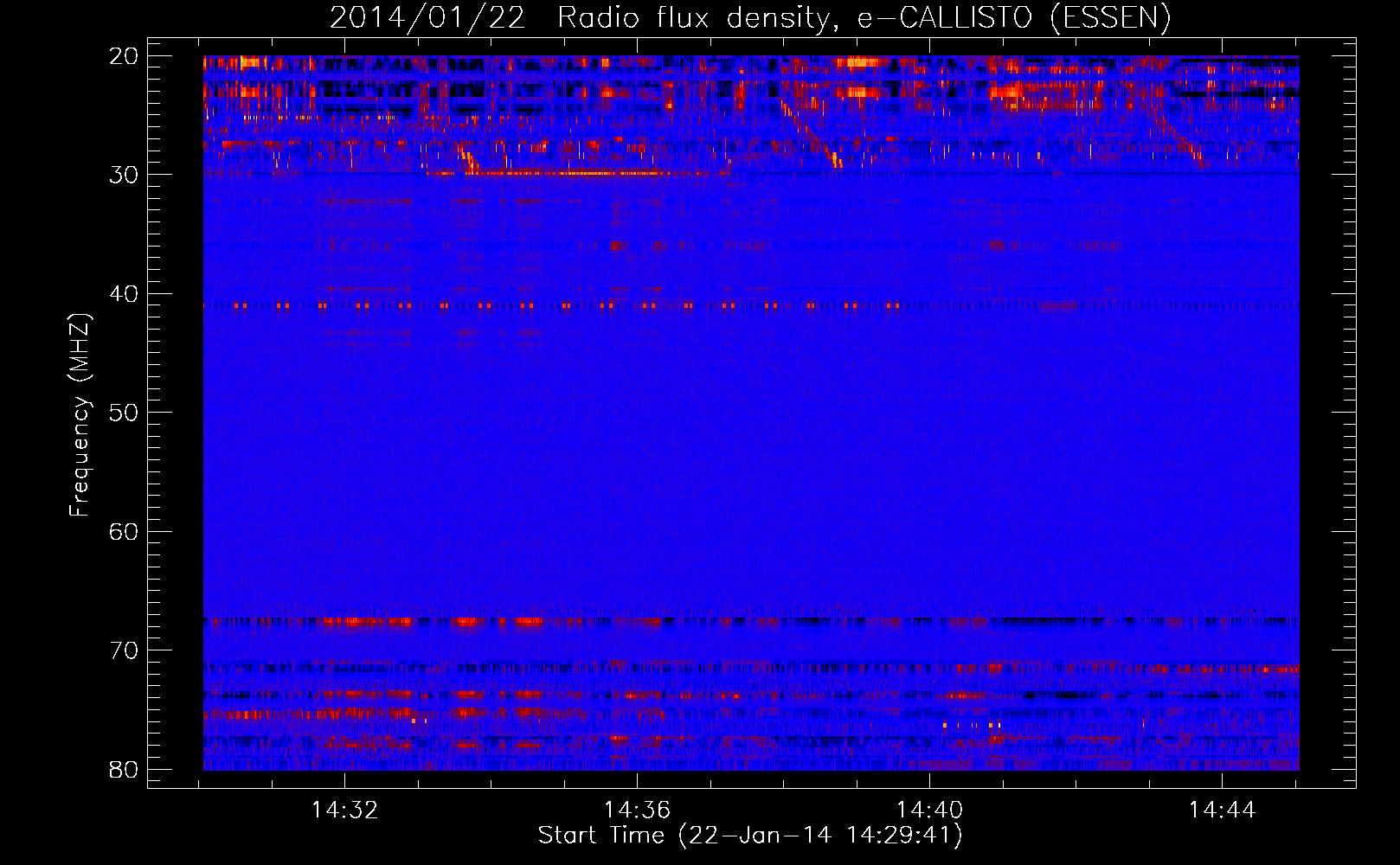Viewport: 1400px width, 865px height.
Task: Click the frequency tick label 30
Action: pos(124,175)
